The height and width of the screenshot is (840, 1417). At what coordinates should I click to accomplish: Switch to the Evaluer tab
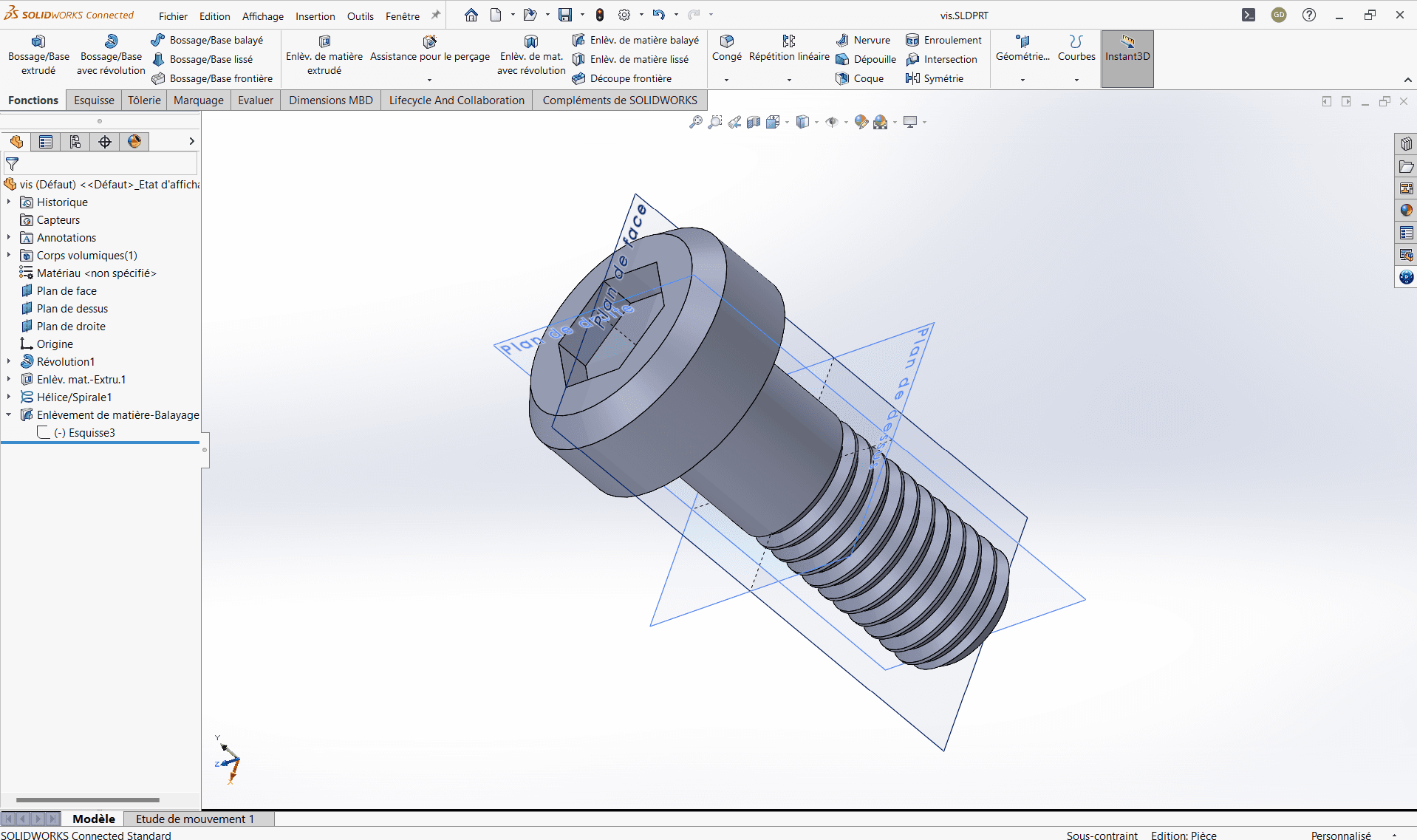(256, 100)
